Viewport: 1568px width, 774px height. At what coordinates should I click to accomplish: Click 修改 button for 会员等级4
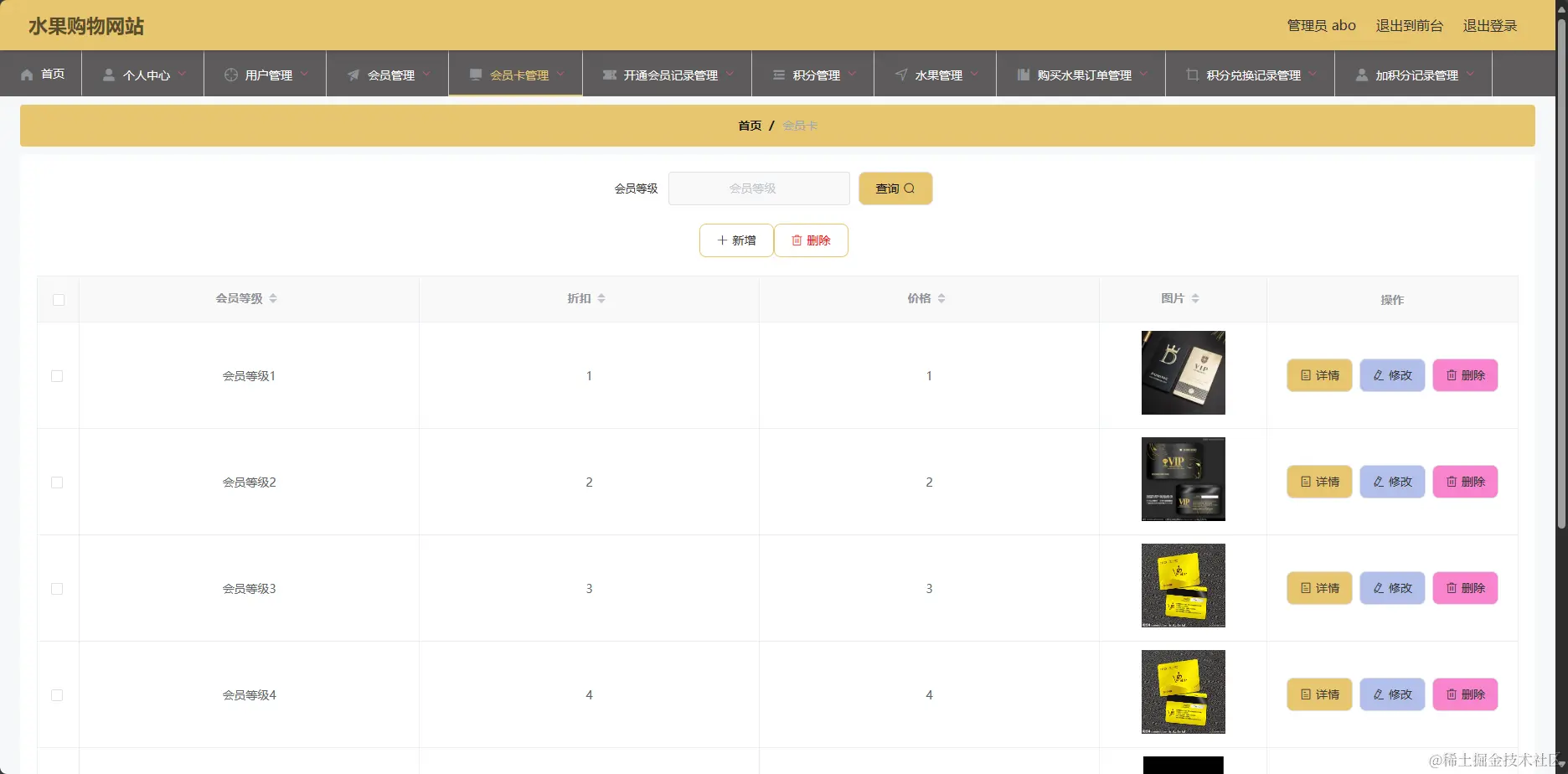click(1392, 694)
